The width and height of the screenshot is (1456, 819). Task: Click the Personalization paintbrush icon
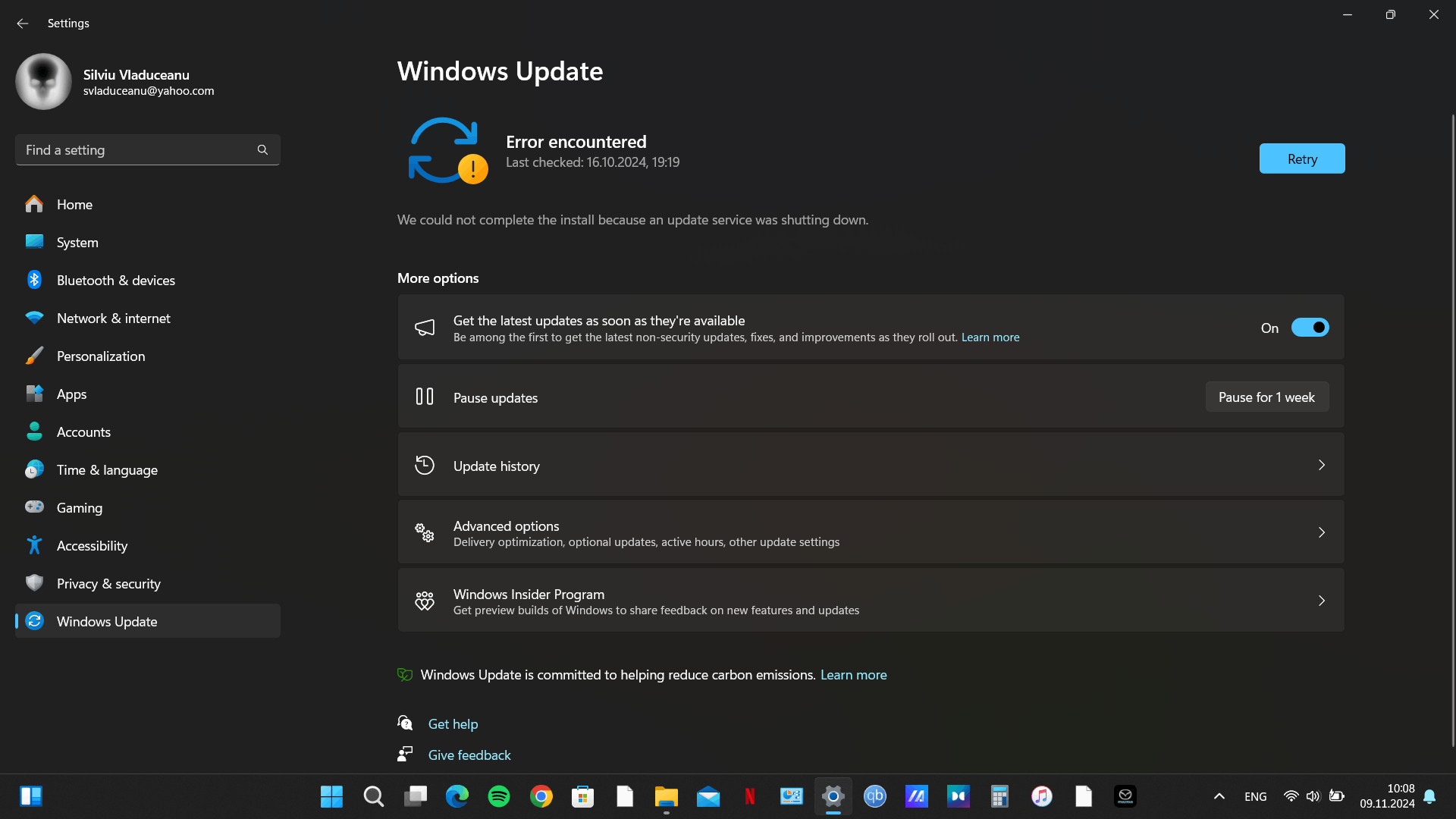click(34, 356)
